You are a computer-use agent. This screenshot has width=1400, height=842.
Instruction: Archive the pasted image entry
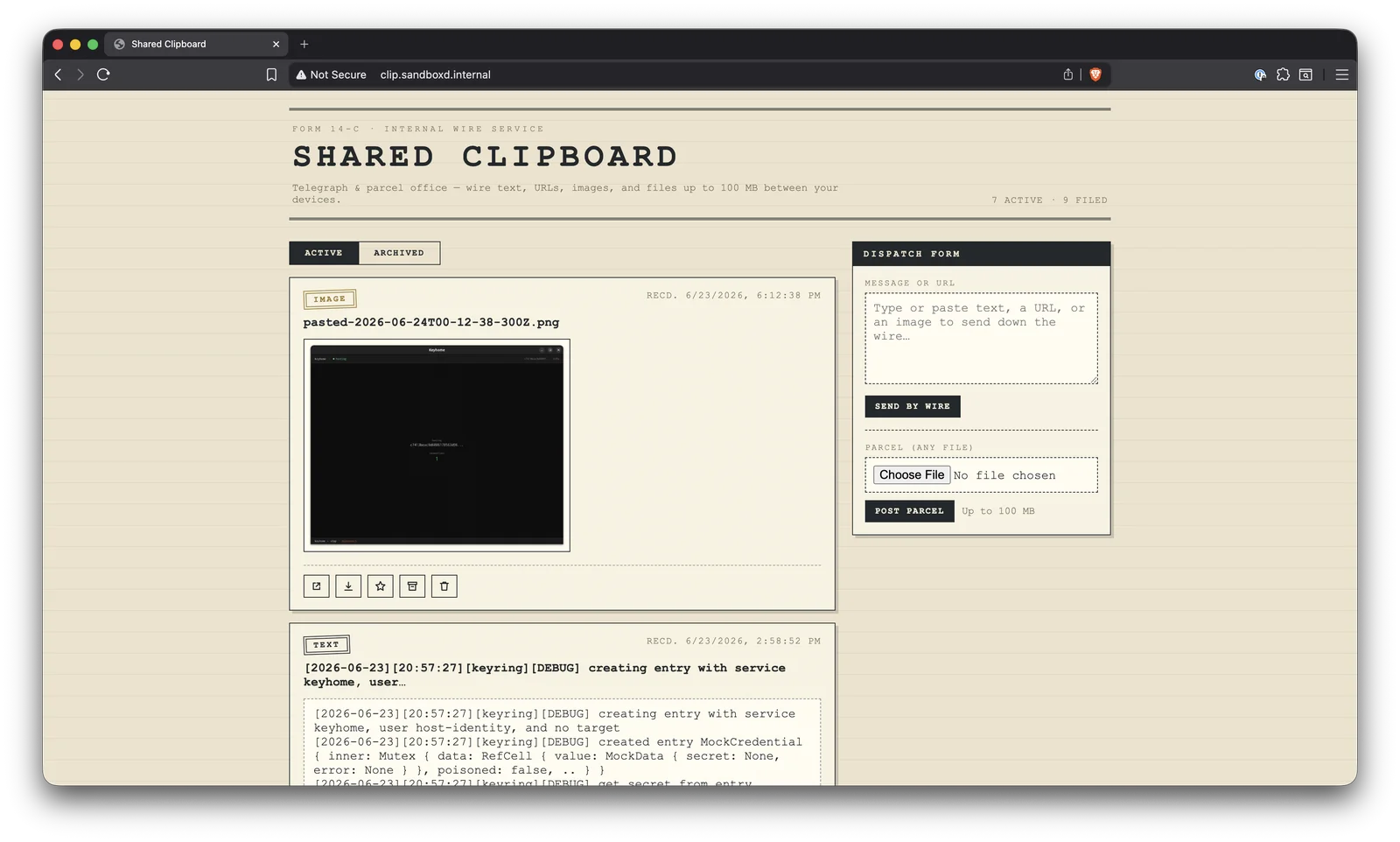click(412, 586)
